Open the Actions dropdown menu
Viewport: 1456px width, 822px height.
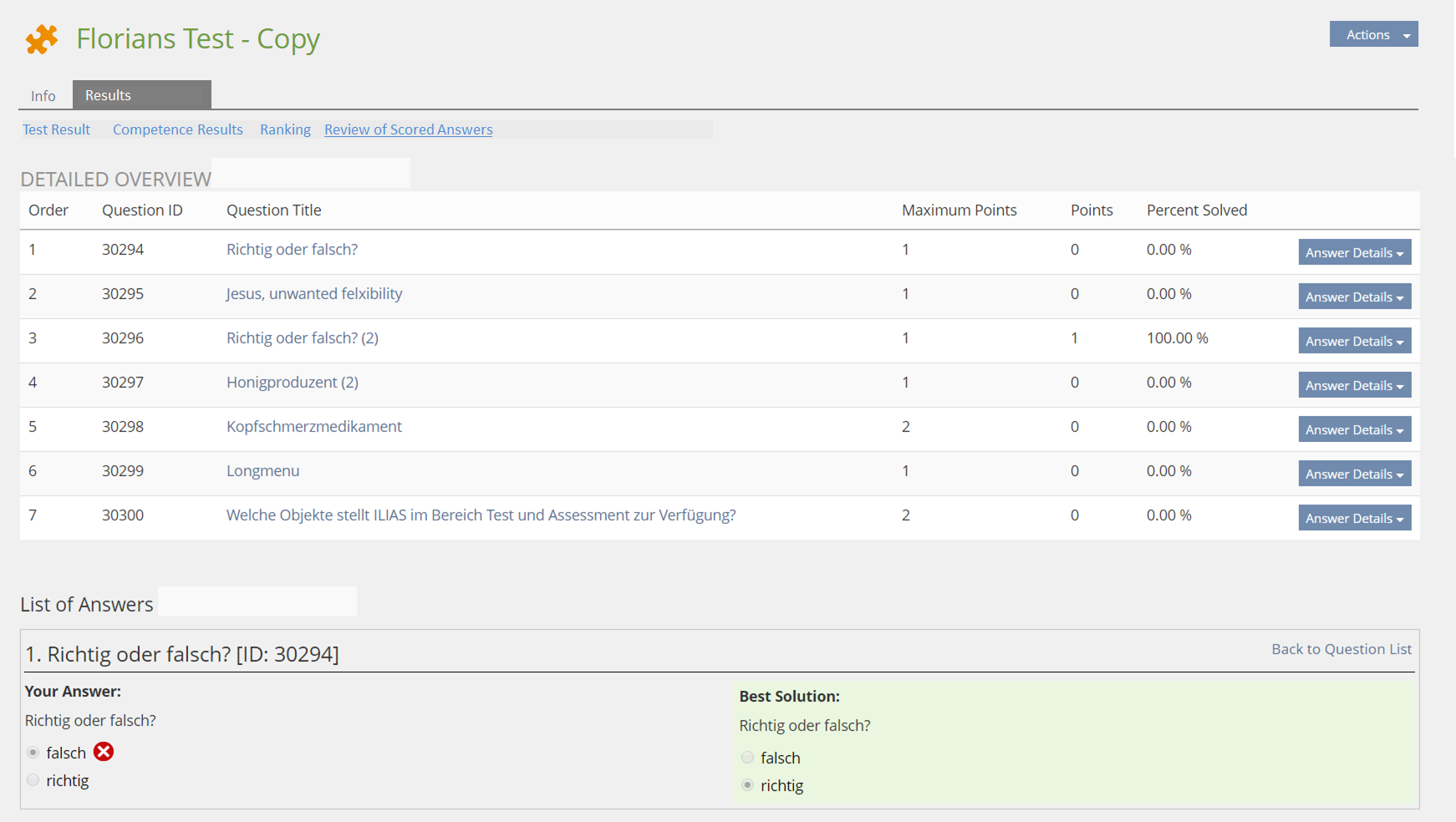pos(1373,34)
